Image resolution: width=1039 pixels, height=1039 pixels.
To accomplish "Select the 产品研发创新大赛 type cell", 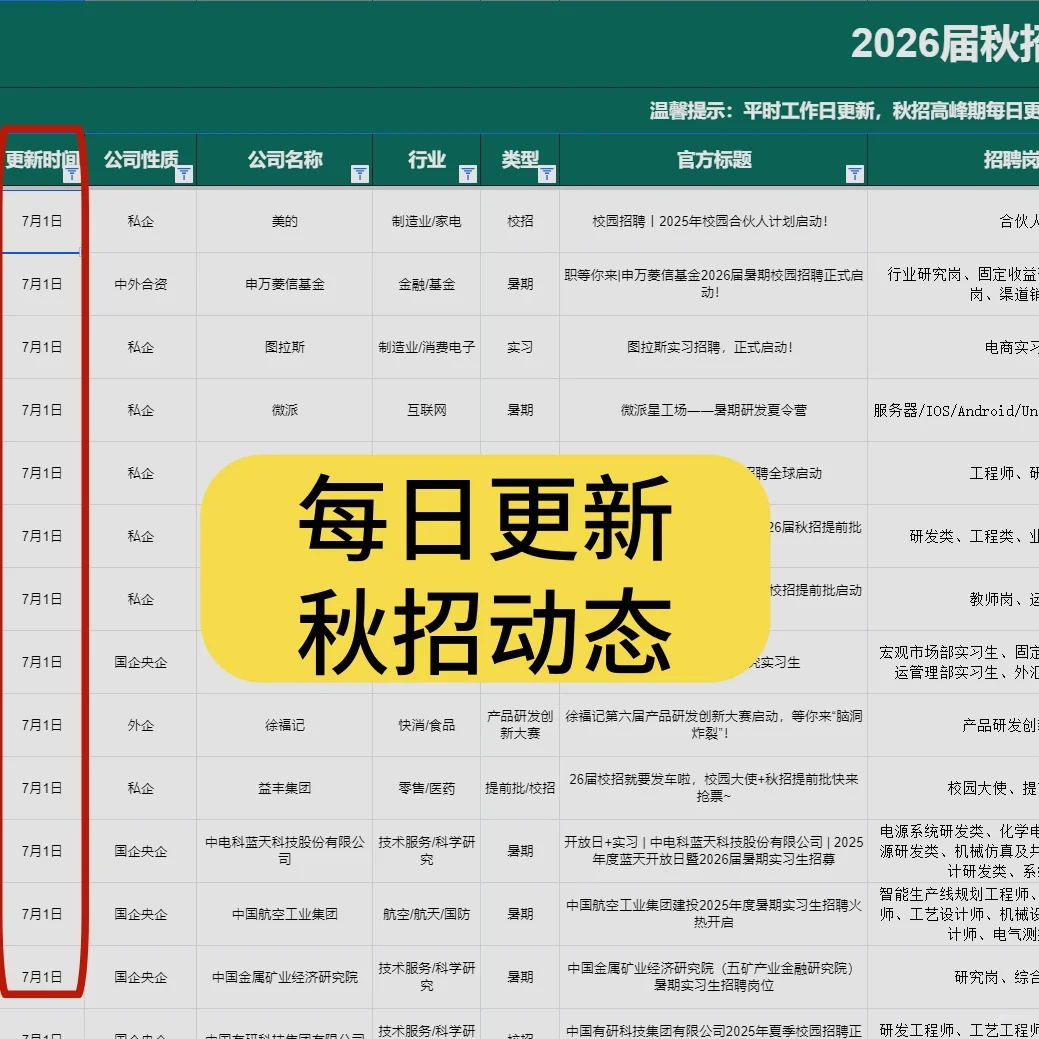I will click(x=520, y=725).
